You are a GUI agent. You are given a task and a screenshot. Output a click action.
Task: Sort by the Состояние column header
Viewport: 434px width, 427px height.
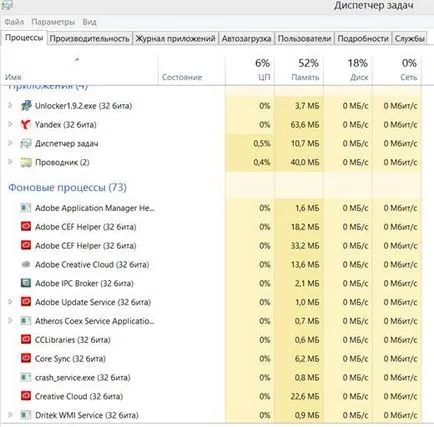(x=192, y=71)
